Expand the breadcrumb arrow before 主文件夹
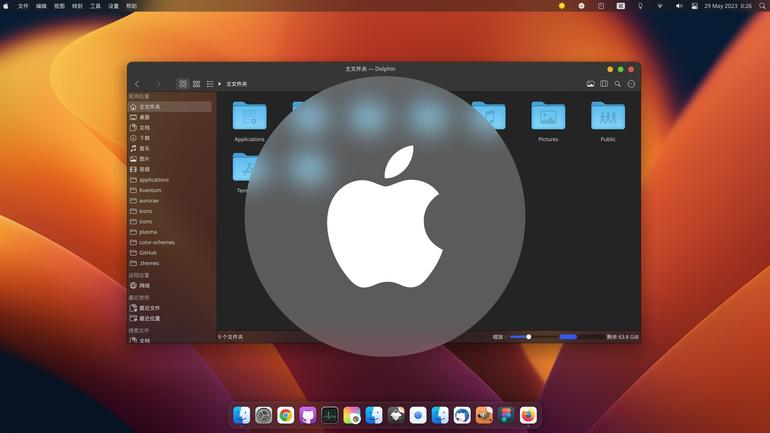This screenshot has width=770, height=433. click(x=220, y=84)
